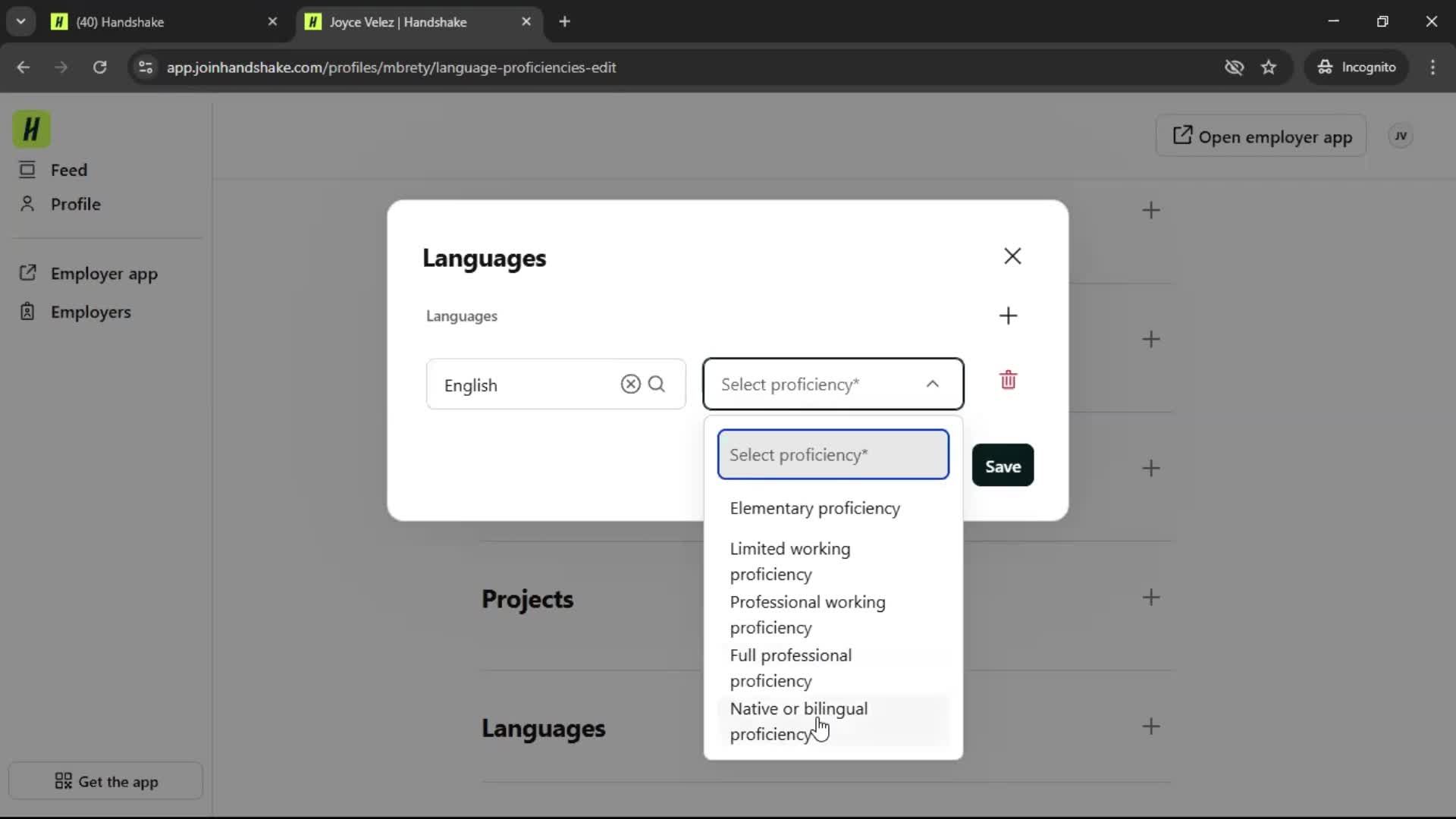Go back in browser history
The image size is (1456, 819).
24,67
